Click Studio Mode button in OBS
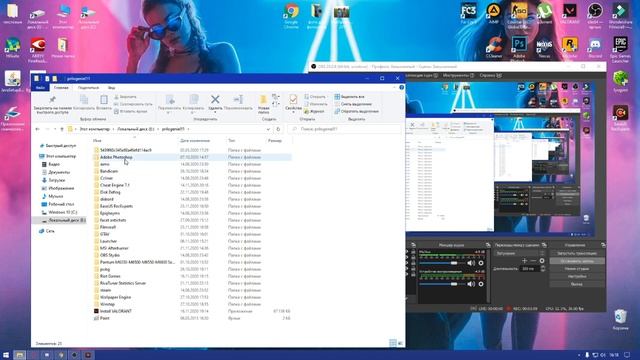Viewport: 640px width, 360px height. pos(577,269)
